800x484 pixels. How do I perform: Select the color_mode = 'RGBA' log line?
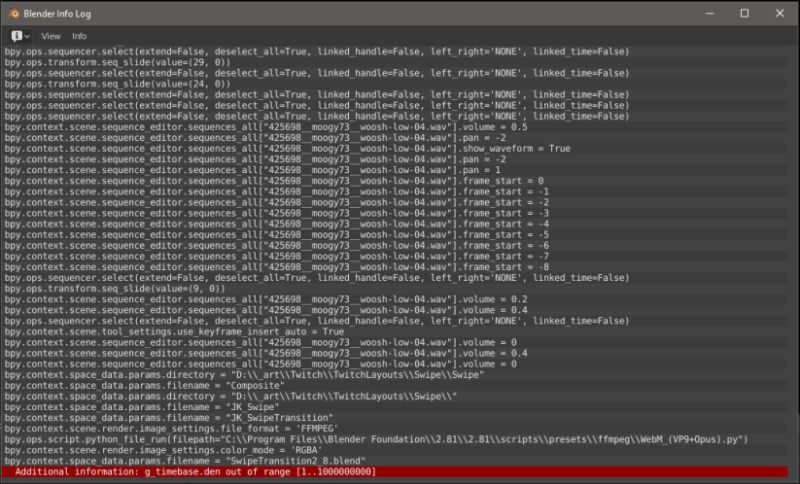[395, 450]
